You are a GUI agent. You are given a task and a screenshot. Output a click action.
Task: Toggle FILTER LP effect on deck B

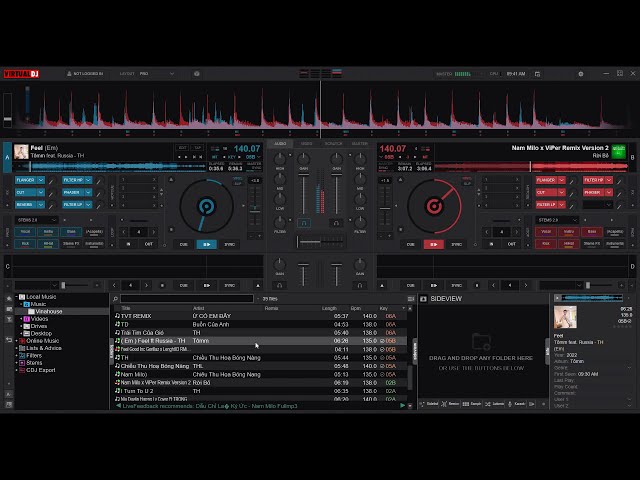coord(547,204)
